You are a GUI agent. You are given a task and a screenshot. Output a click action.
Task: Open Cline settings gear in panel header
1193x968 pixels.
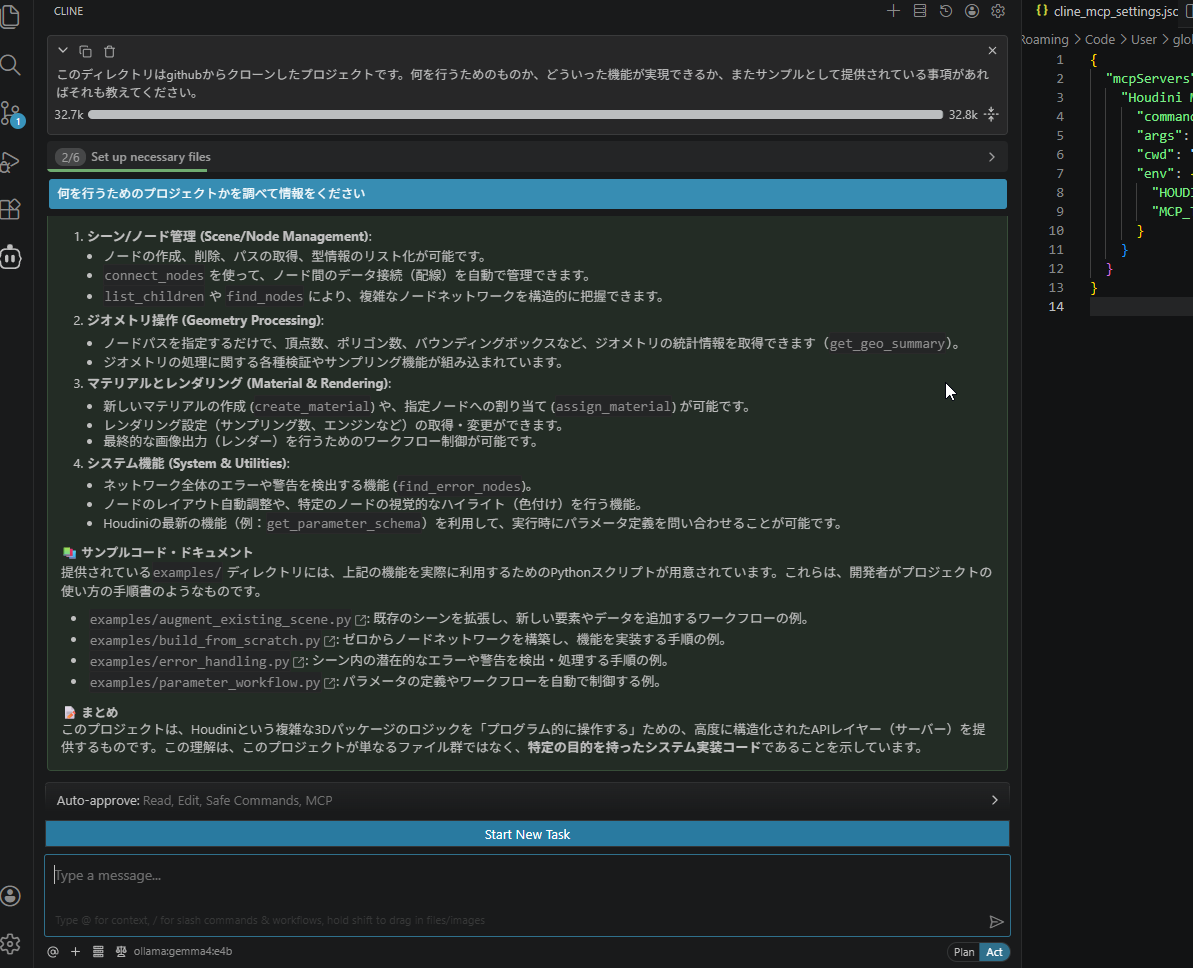[997, 11]
